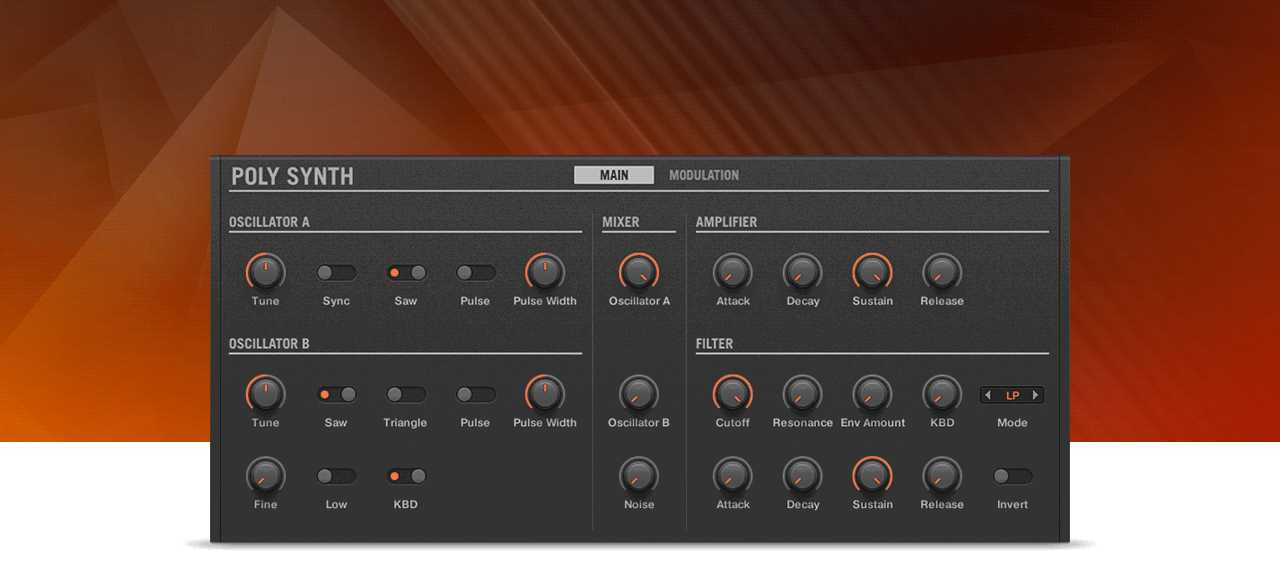Click the Filter envelope Release knob
1280x576 pixels.
pyautogui.click(x=942, y=476)
